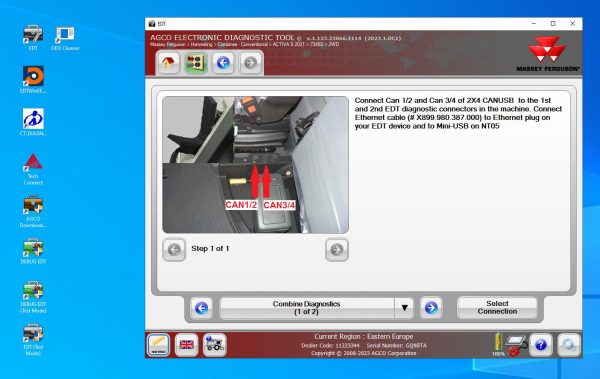Screen dimensions: 600x379
Task: Click the Select Connection button
Action: click(497, 307)
